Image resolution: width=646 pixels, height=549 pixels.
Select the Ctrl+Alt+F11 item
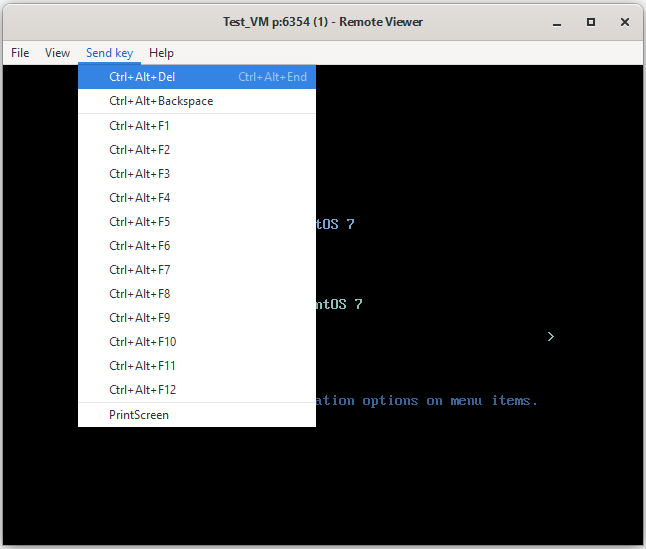click(197, 366)
